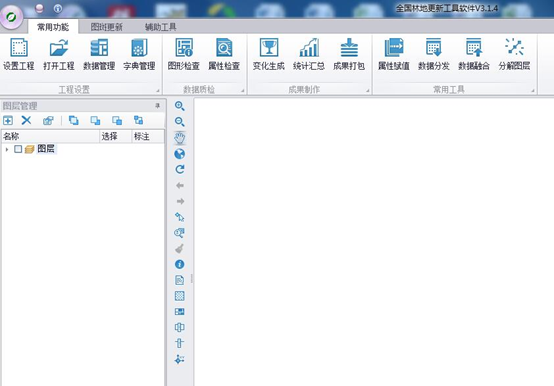Viewport: 554px width, 386px height.
Task: Open 字典管理 dictionary management
Action: [139, 54]
